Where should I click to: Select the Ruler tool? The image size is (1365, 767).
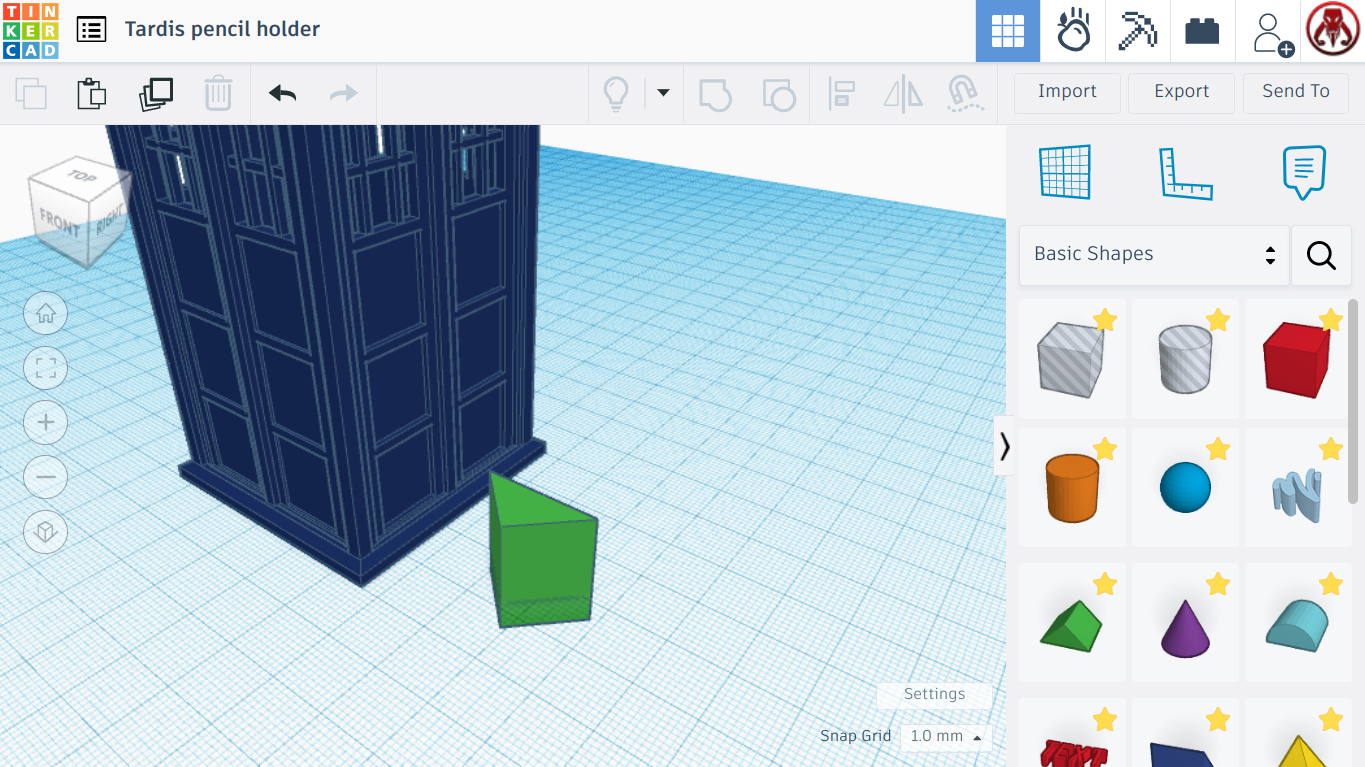point(1185,173)
